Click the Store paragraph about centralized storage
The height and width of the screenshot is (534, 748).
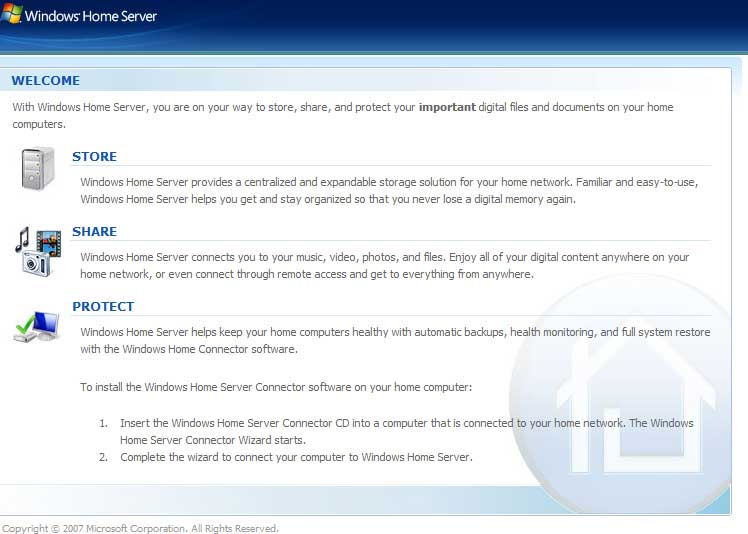point(389,190)
